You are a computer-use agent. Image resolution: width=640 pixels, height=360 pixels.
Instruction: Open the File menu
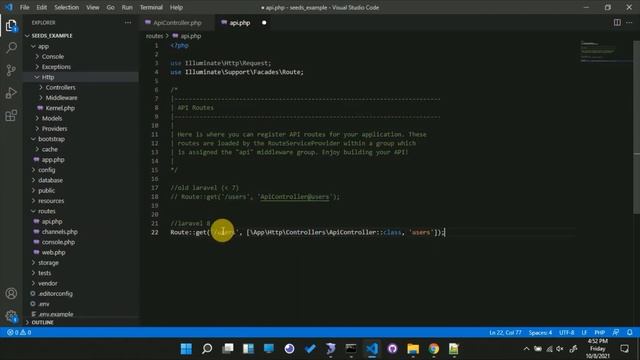(24, 7)
